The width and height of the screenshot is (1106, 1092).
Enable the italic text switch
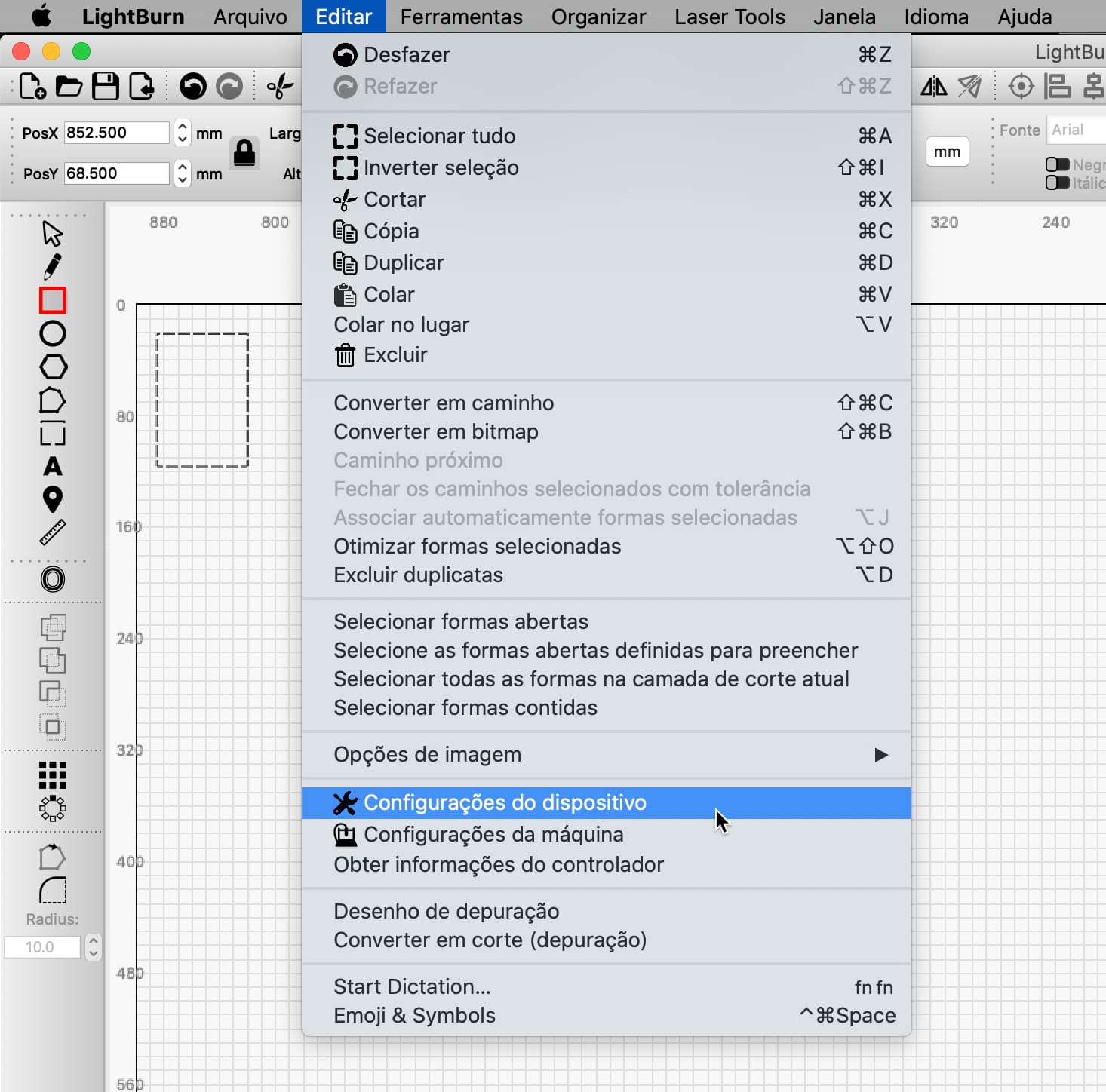pyautogui.click(x=1057, y=183)
